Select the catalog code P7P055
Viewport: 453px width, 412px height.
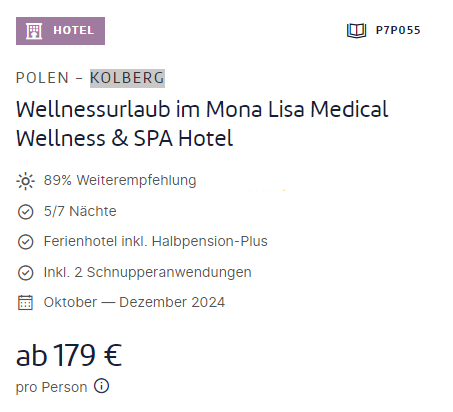coord(398,30)
